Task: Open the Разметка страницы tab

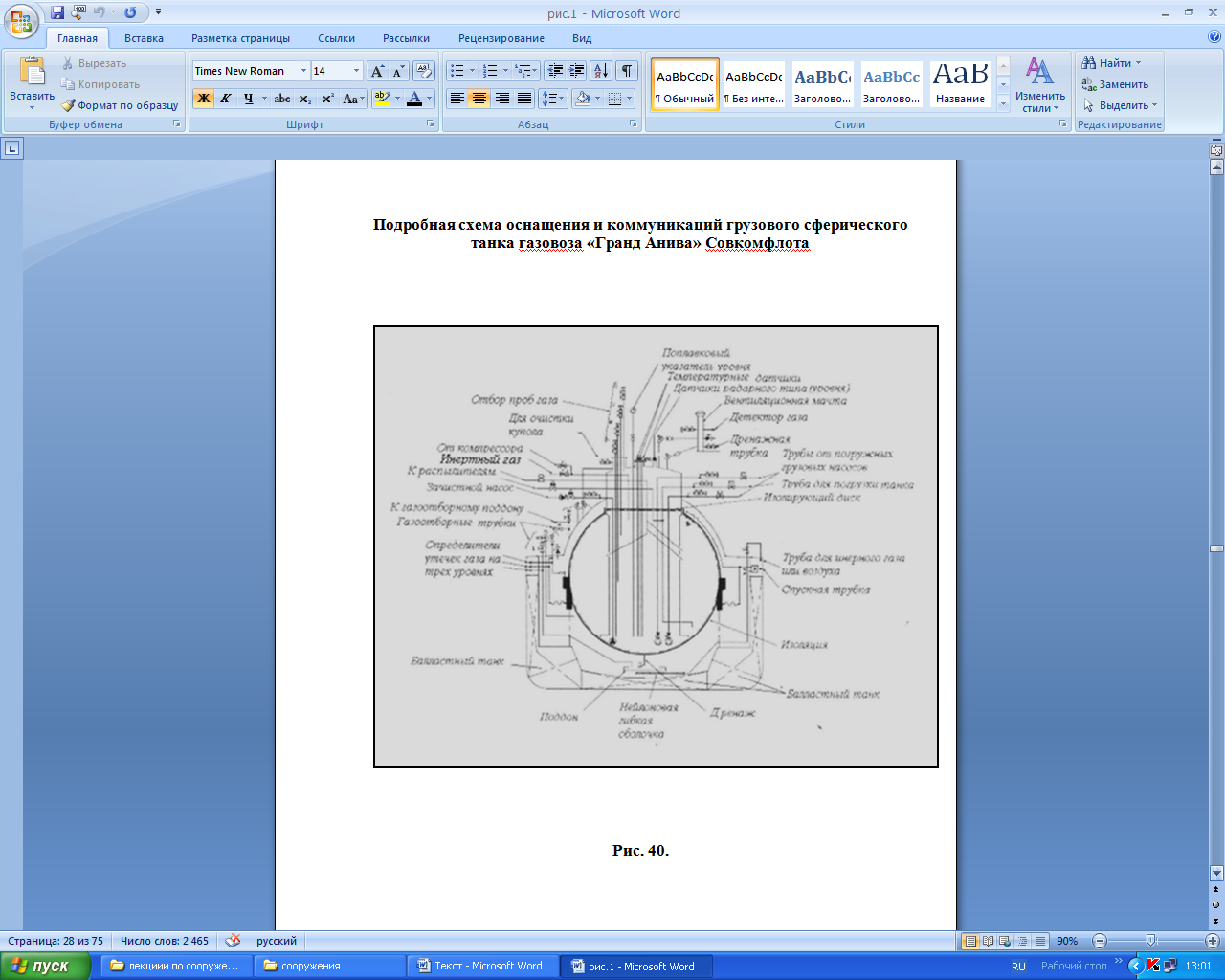Action: 240,38
